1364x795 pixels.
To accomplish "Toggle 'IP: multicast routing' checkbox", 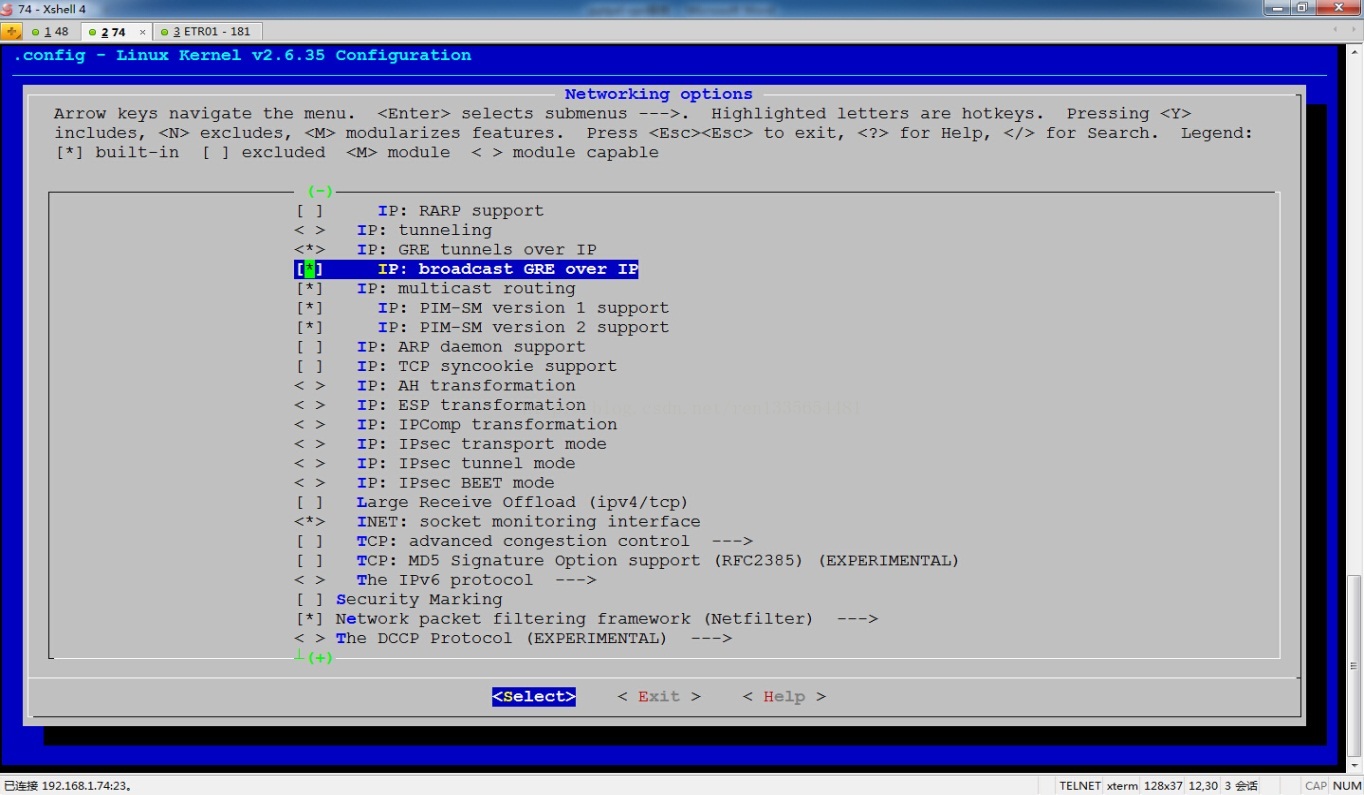I will click(x=310, y=289).
